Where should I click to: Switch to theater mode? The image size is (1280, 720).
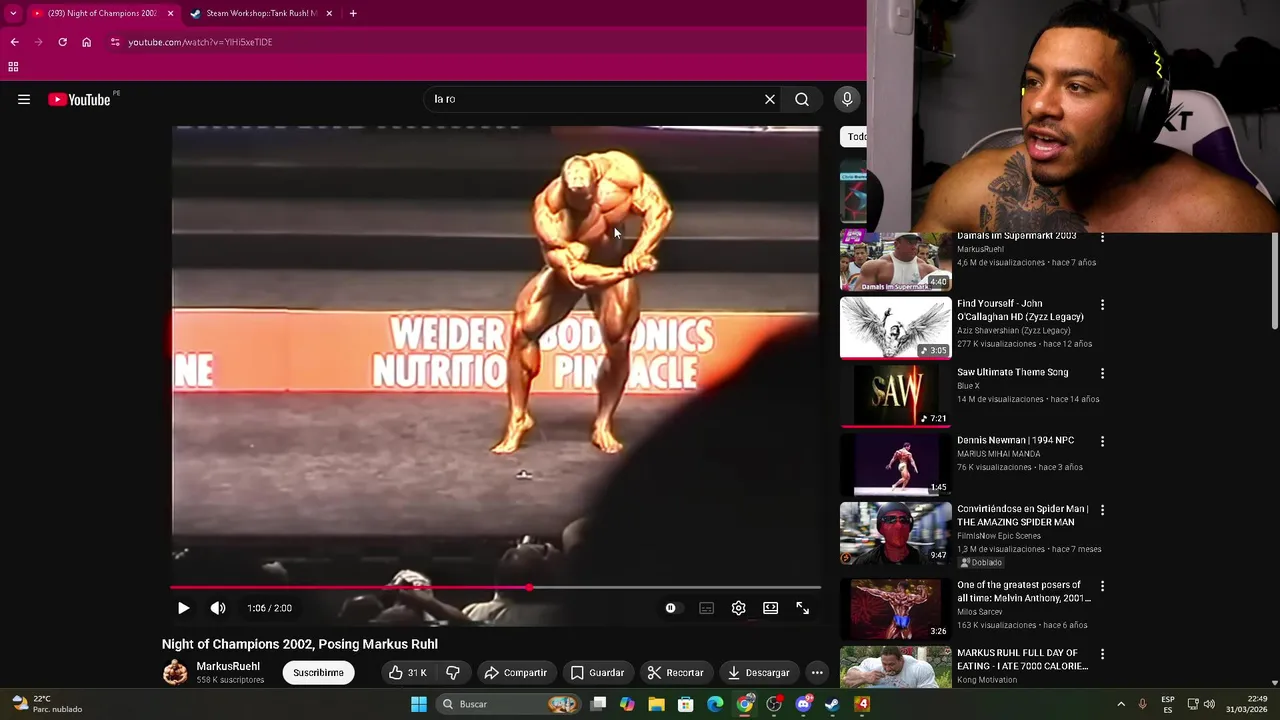[x=770, y=608]
